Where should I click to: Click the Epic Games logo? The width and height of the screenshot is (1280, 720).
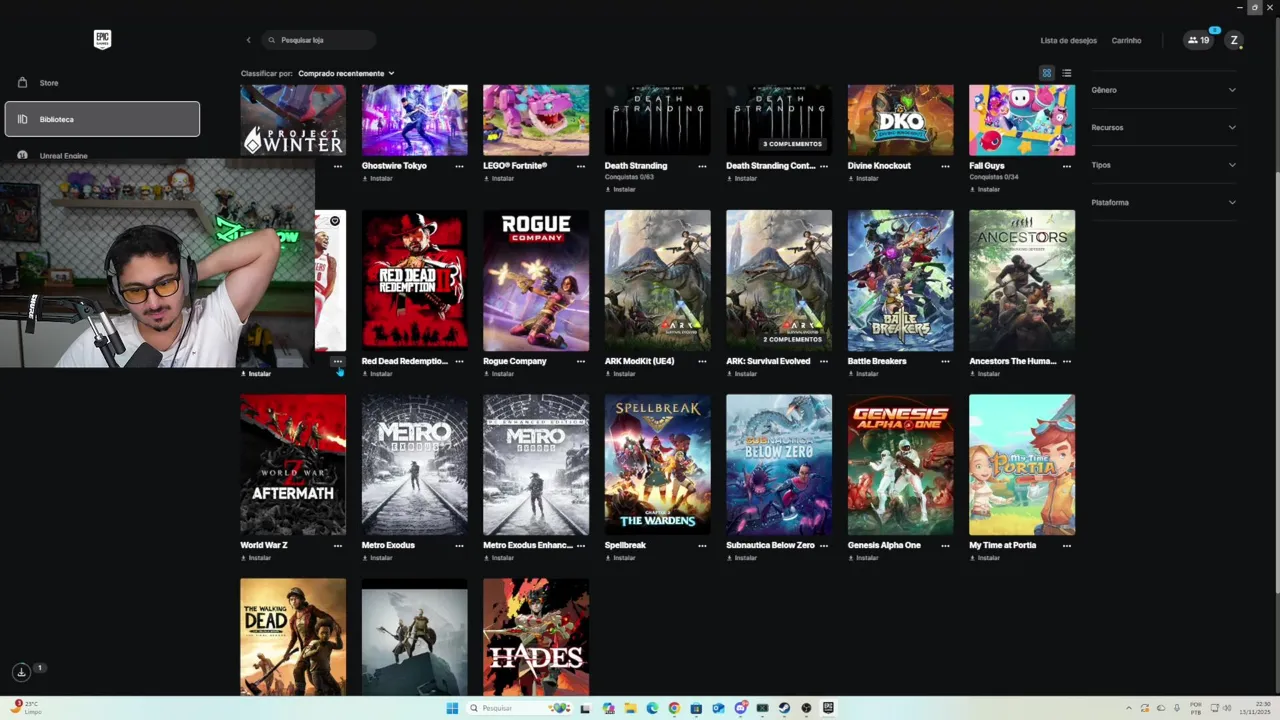(x=102, y=39)
